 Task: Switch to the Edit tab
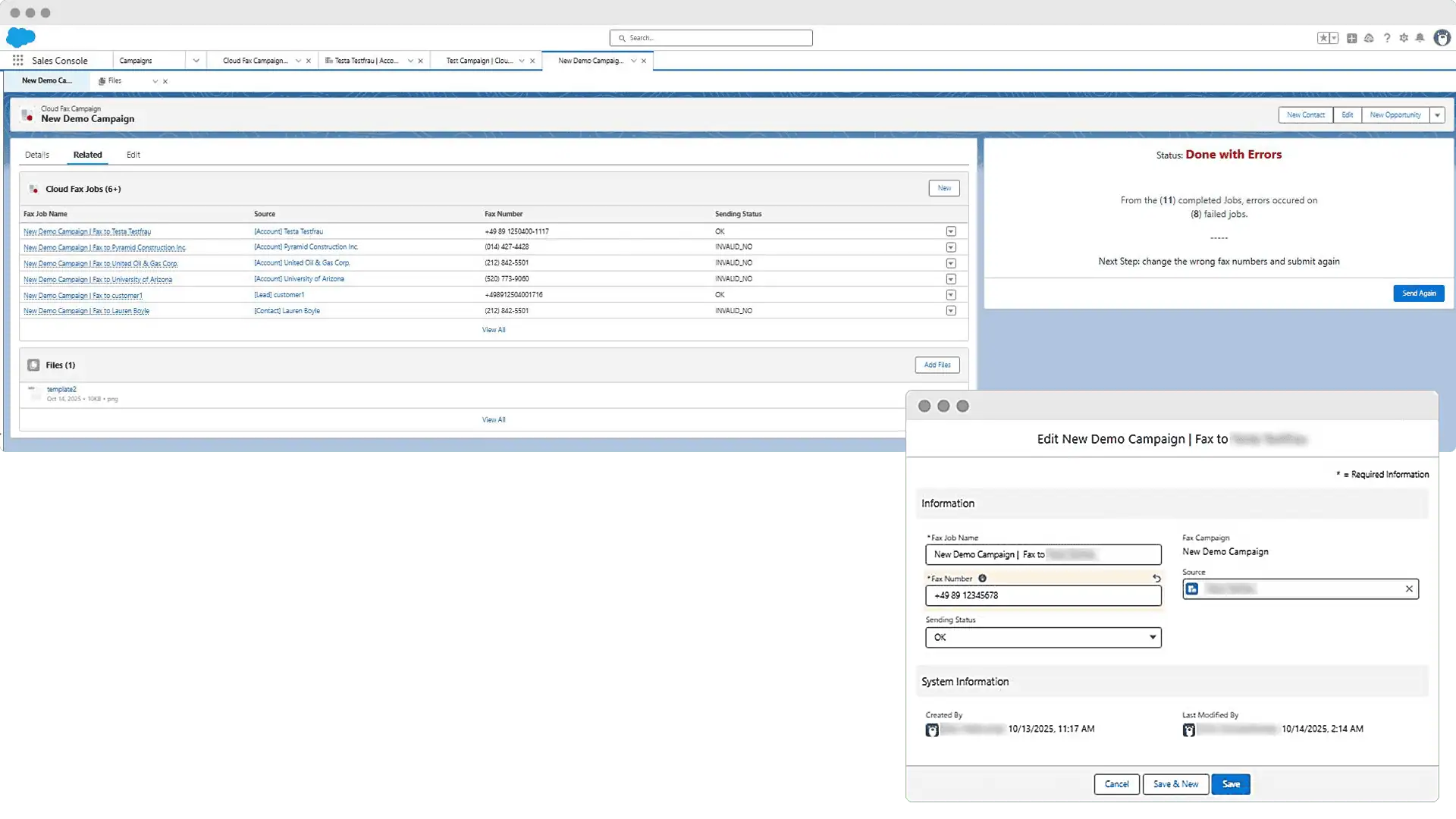tap(133, 155)
